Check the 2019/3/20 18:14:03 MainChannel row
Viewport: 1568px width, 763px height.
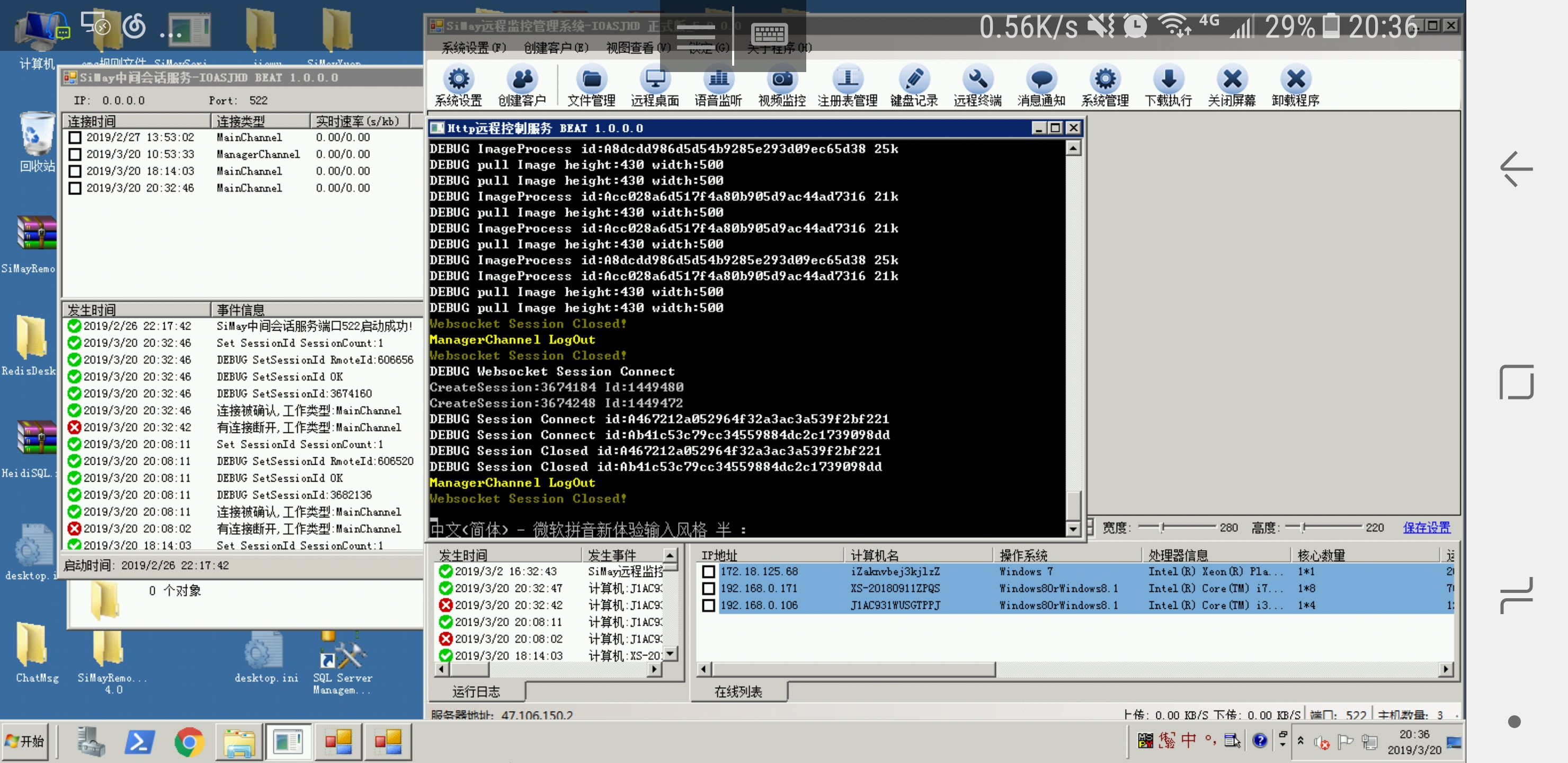coord(75,172)
